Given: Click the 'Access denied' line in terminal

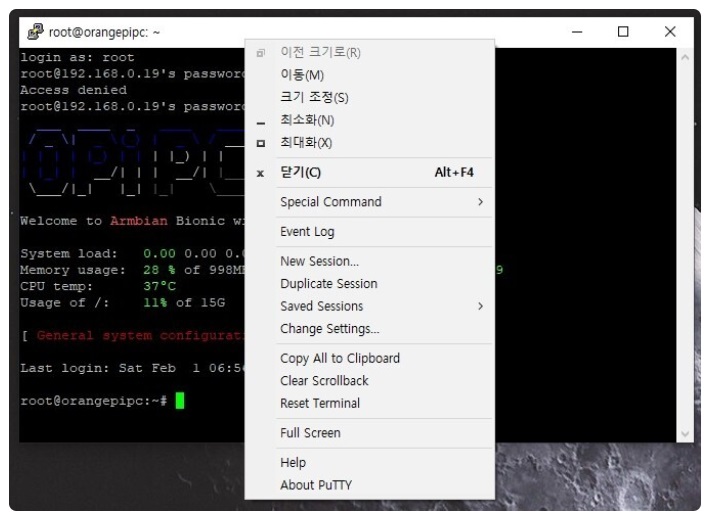Looking at the screenshot, I should click(x=73, y=90).
